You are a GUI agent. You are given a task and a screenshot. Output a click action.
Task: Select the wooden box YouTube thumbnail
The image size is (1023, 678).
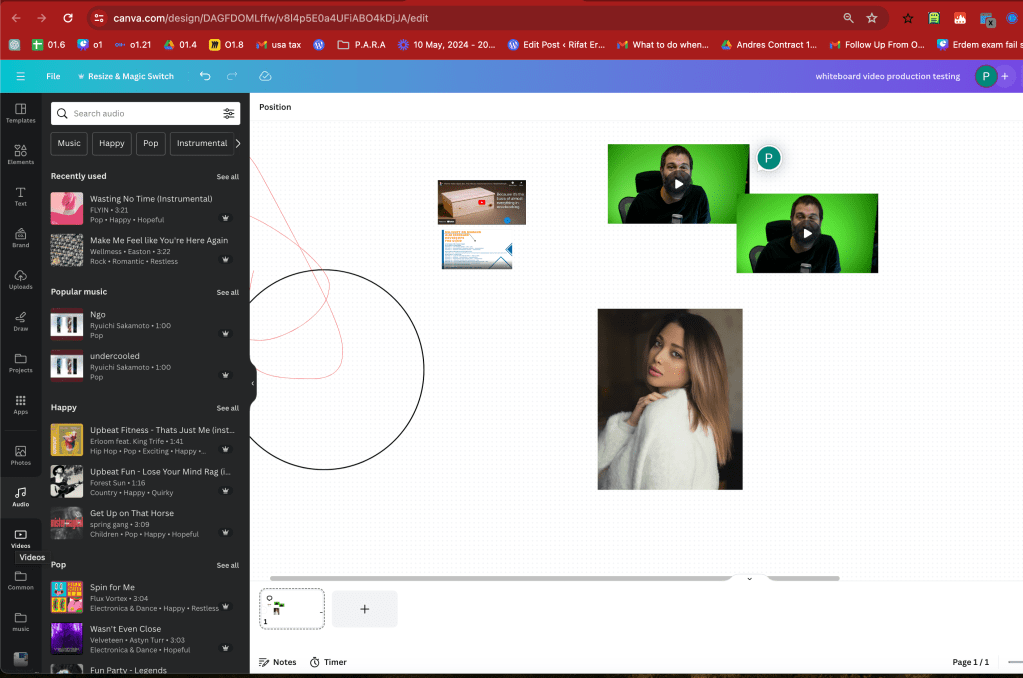481,203
